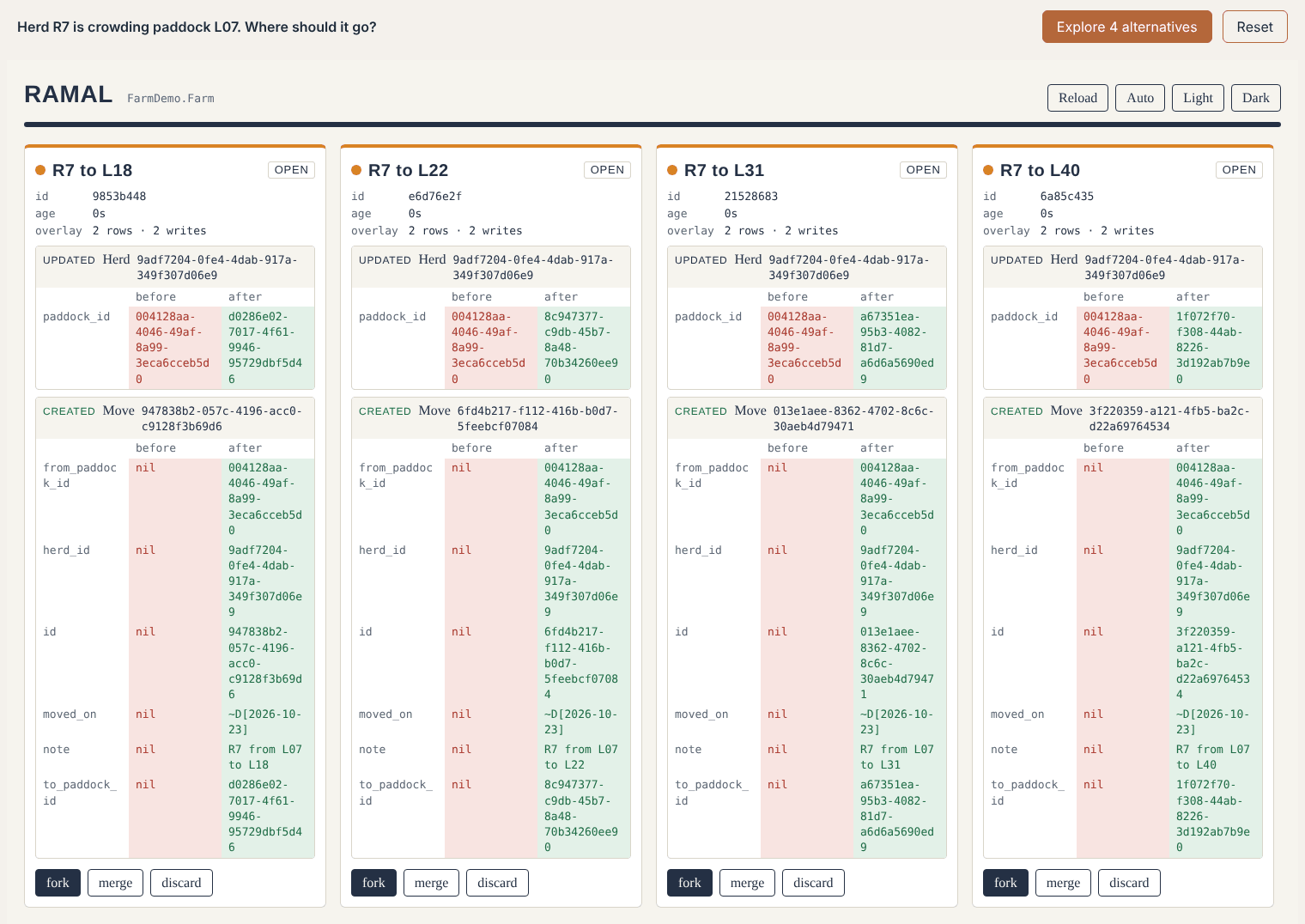Viewport: 1305px width, 924px height.
Task: Discard the R7 to L40 alternative
Action: (x=1129, y=883)
